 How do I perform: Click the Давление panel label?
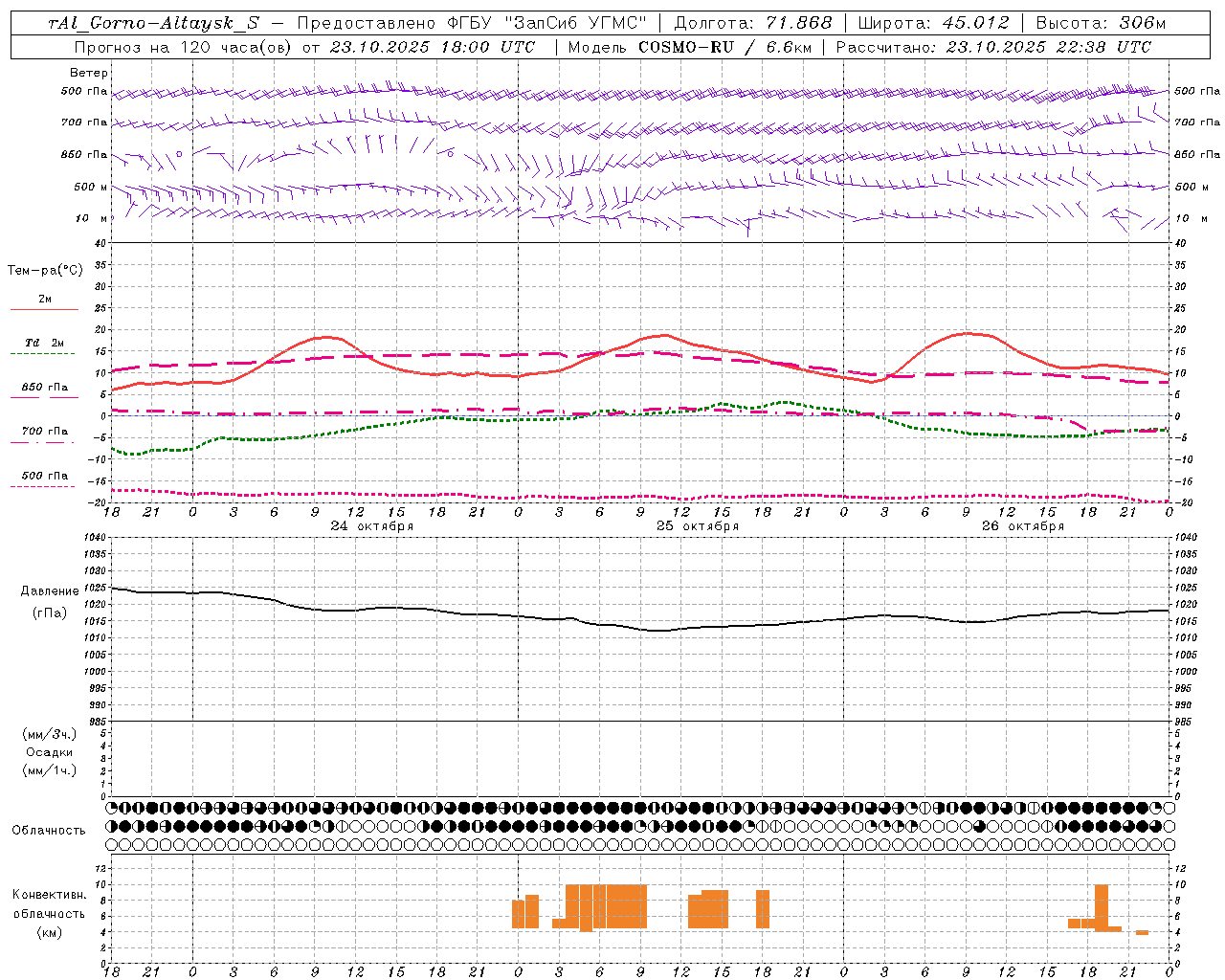coord(50,591)
